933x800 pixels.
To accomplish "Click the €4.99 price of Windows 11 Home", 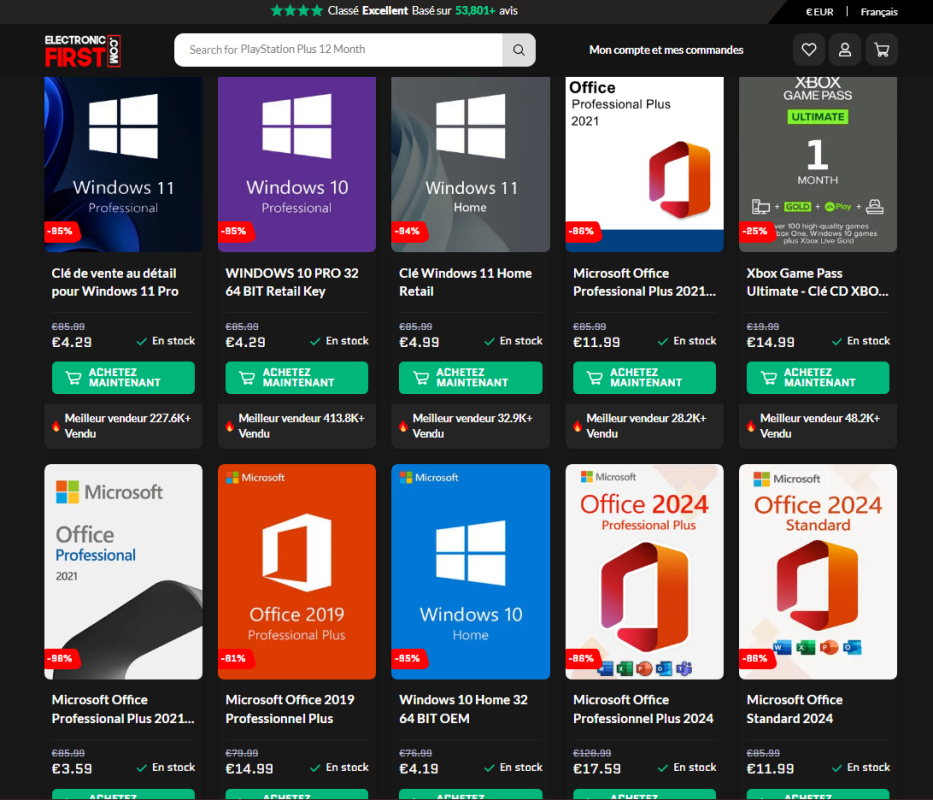I will (419, 342).
